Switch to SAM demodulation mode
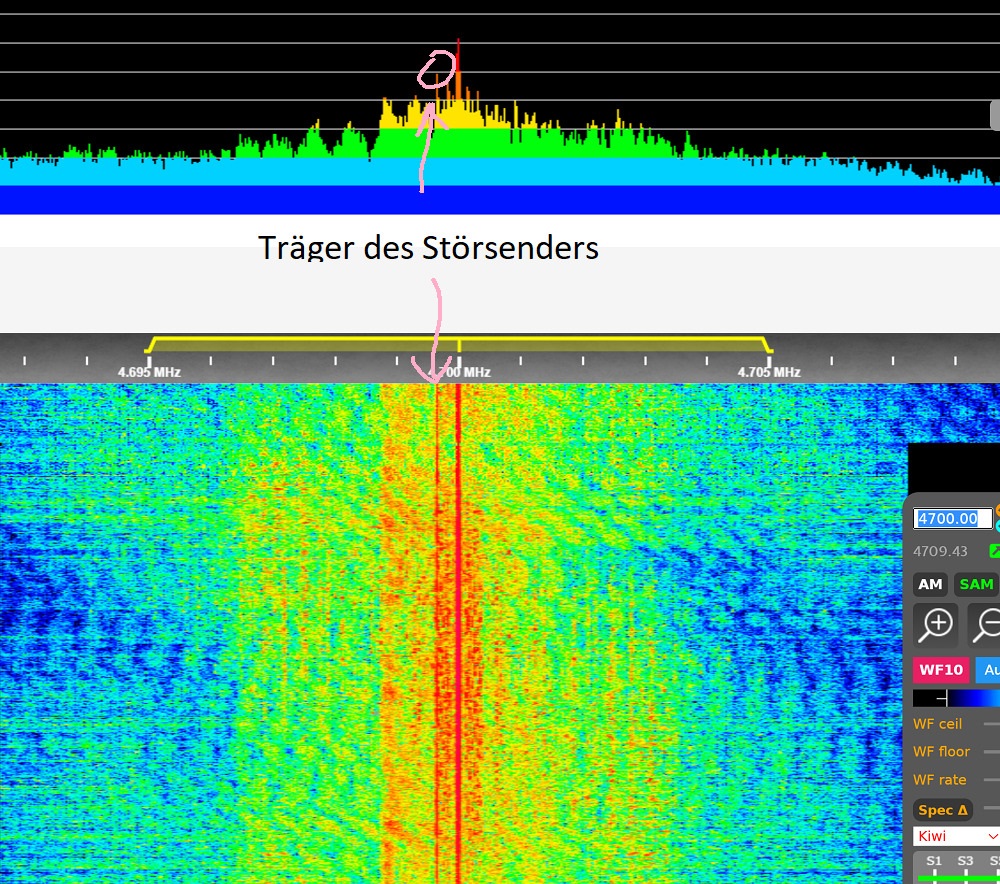This screenshot has width=1000, height=884. pyautogui.click(x=975, y=585)
